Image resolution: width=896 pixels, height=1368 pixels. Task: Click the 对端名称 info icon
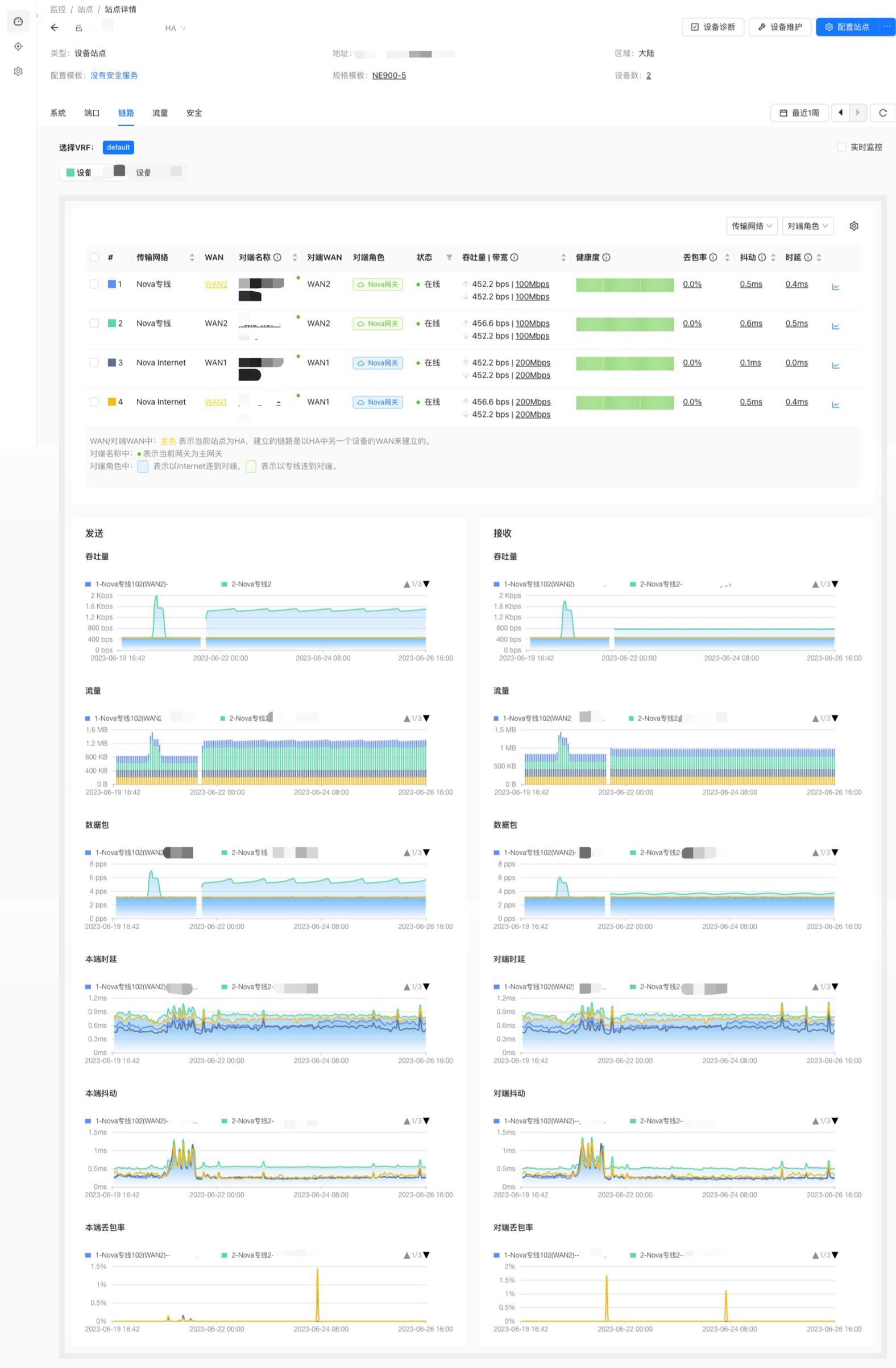tap(277, 258)
